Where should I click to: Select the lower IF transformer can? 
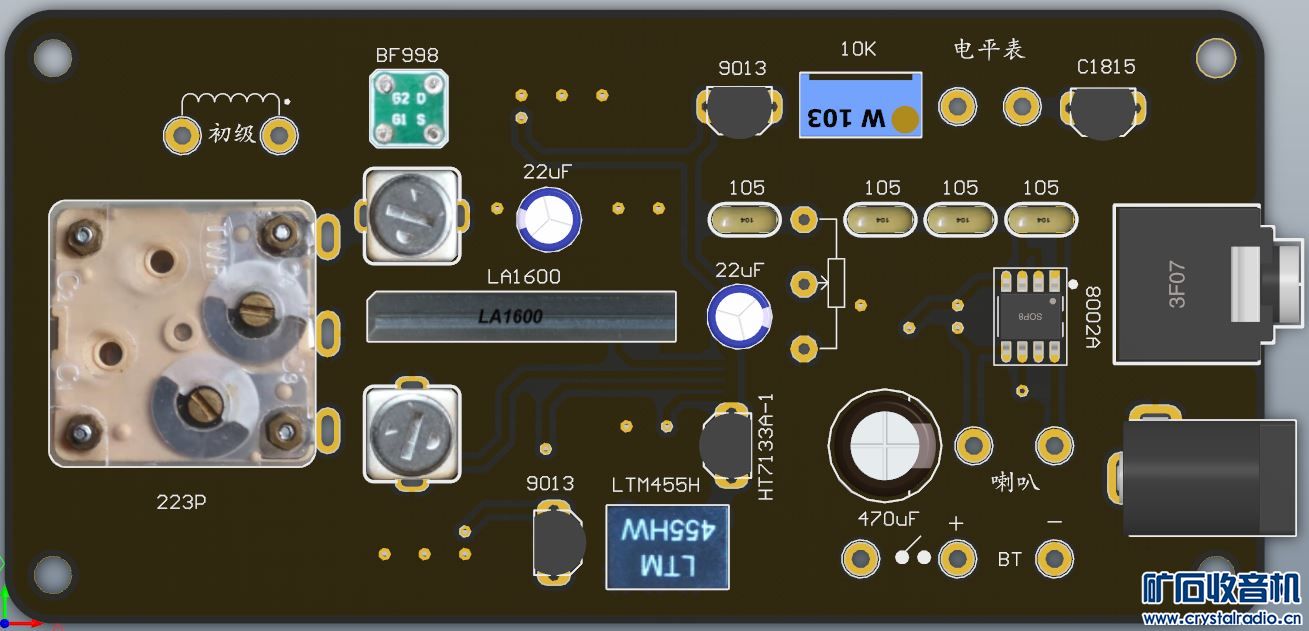(x=411, y=433)
